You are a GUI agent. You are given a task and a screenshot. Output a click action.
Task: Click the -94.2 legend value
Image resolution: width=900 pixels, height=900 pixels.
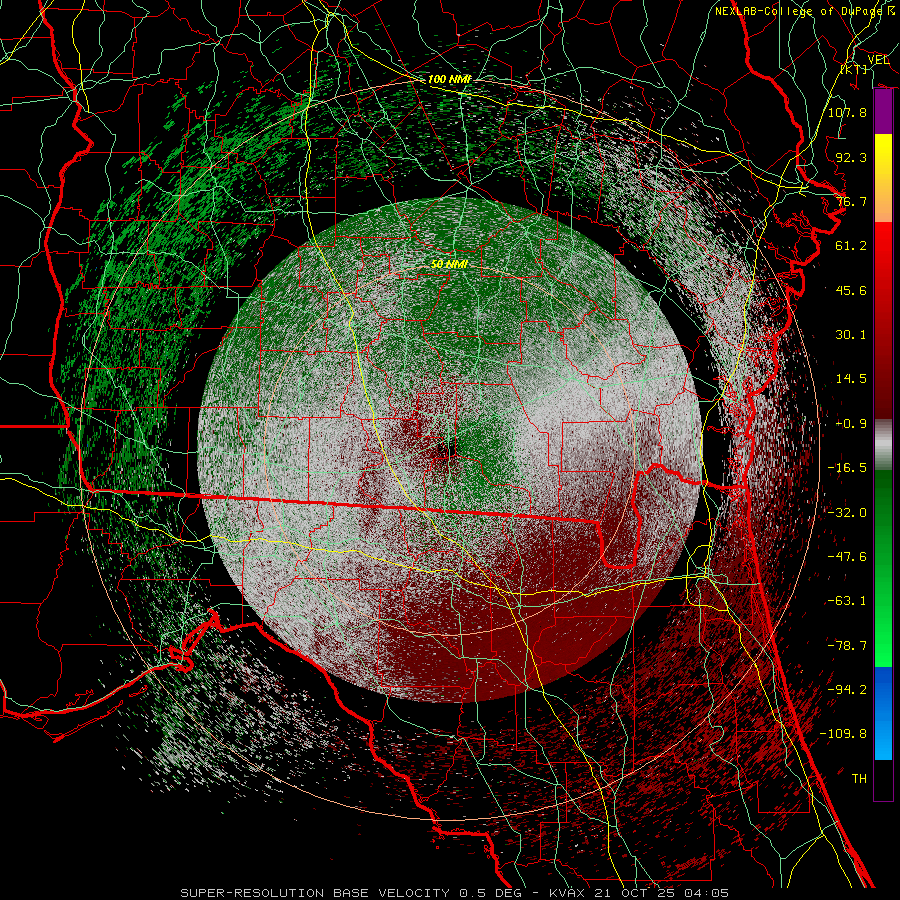(847, 690)
